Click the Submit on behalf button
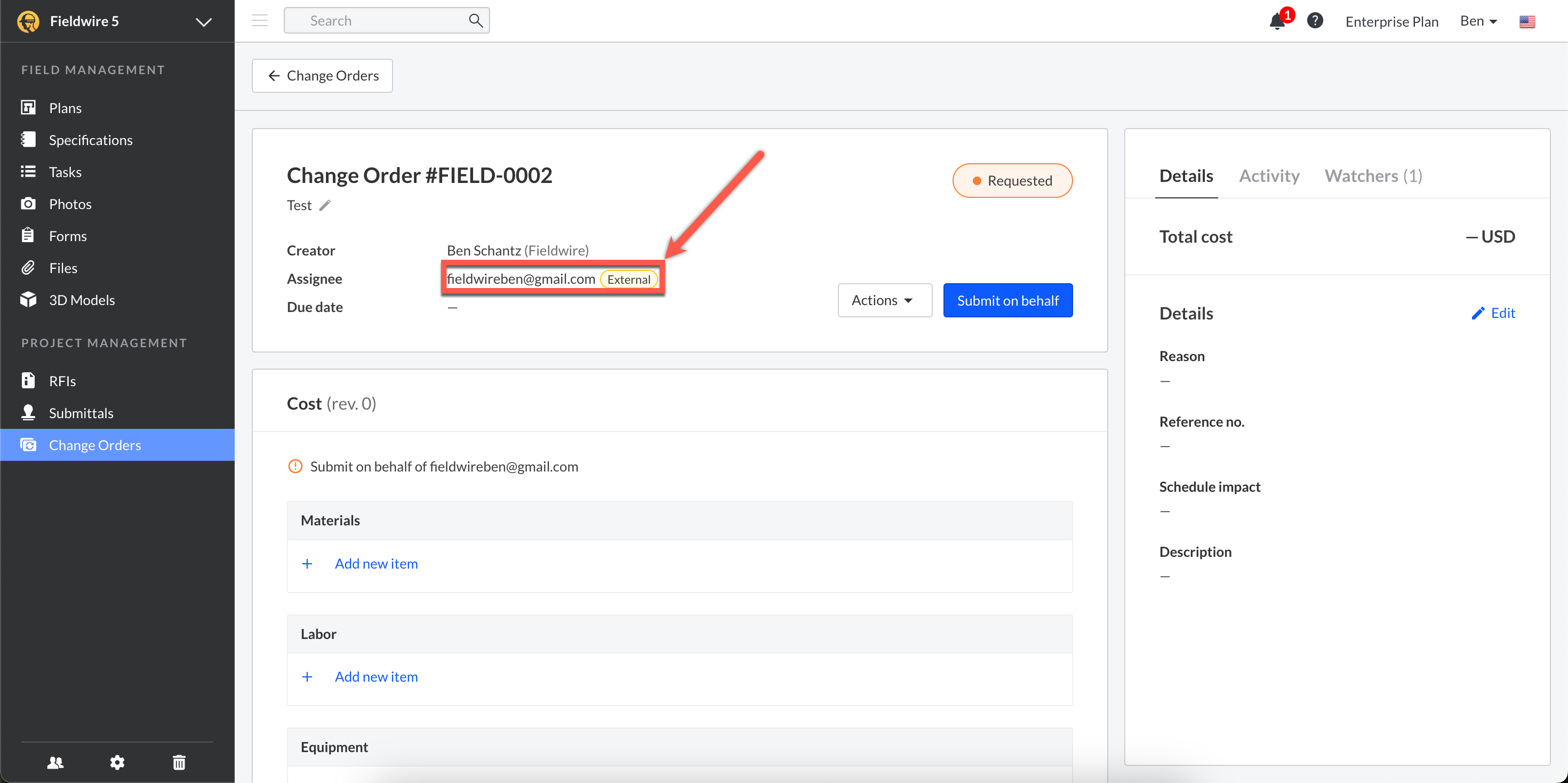This screenshot has height=783, width=1568. [1007, 300]
